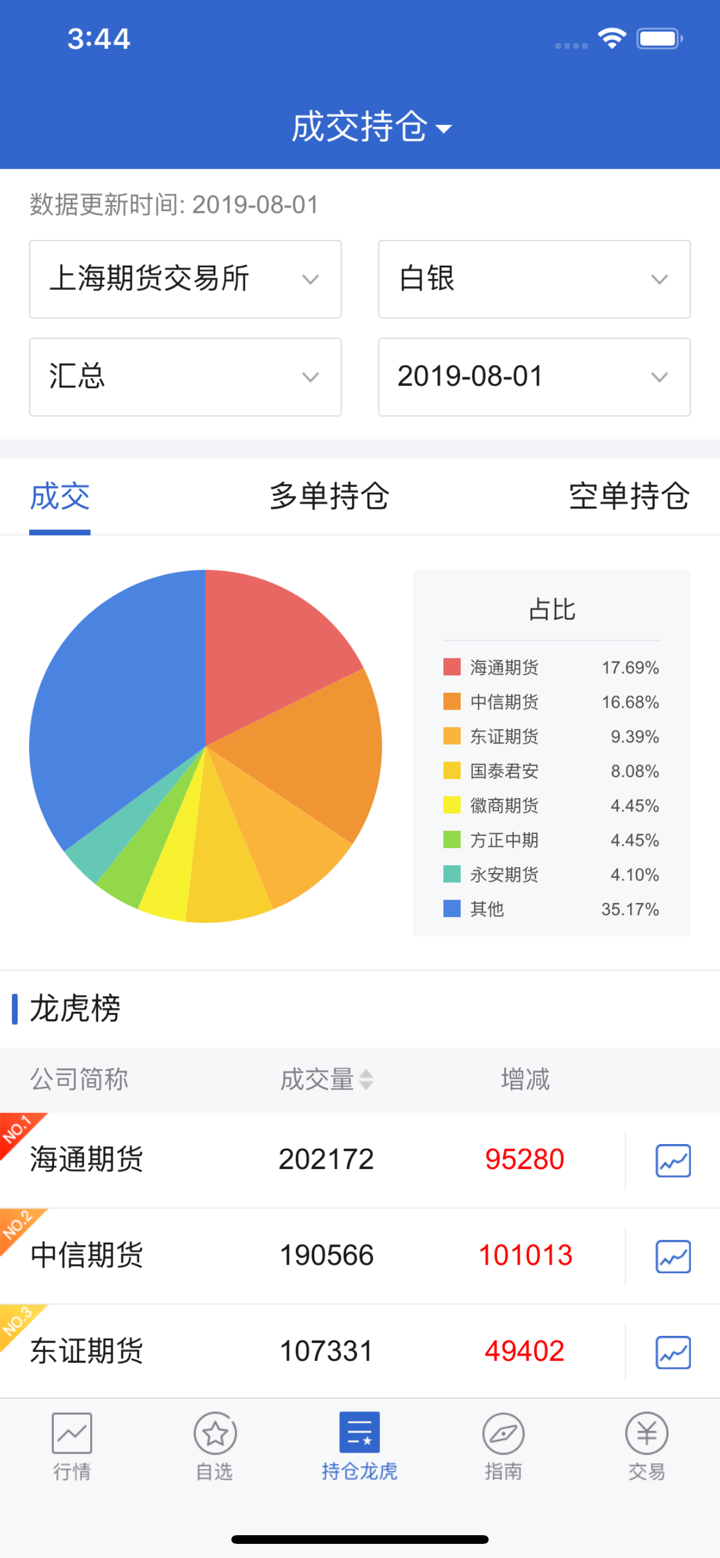
Task: Open trend chart icon for 中信期货
Action: pos(673,1256)
